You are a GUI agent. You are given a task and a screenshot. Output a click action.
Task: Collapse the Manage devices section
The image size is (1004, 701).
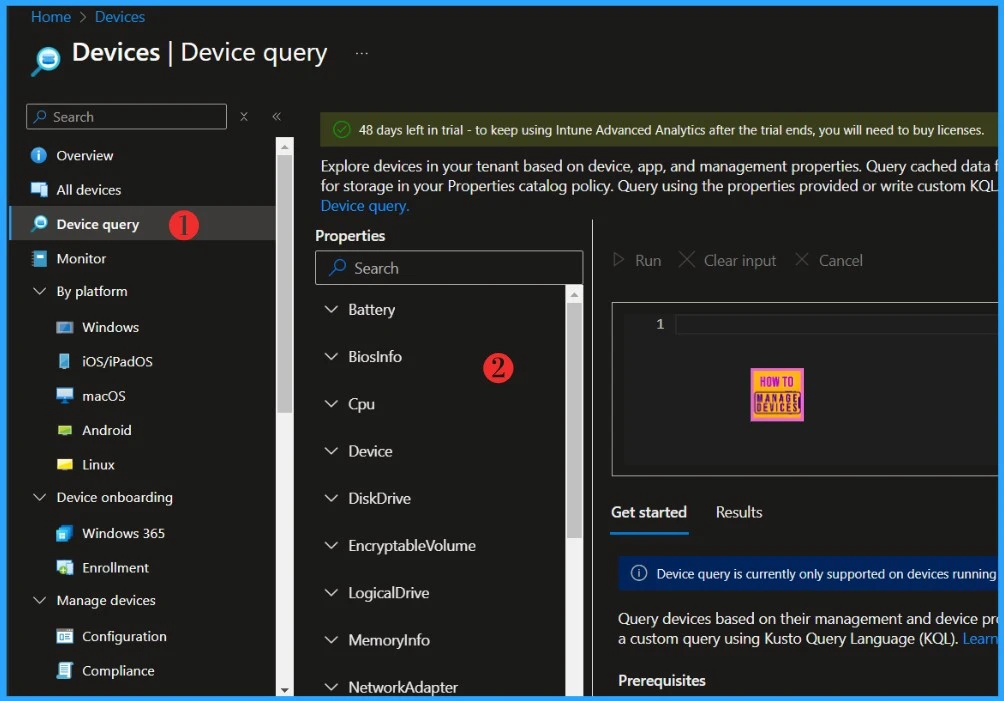pyautogui.click(x=40, y=600)
